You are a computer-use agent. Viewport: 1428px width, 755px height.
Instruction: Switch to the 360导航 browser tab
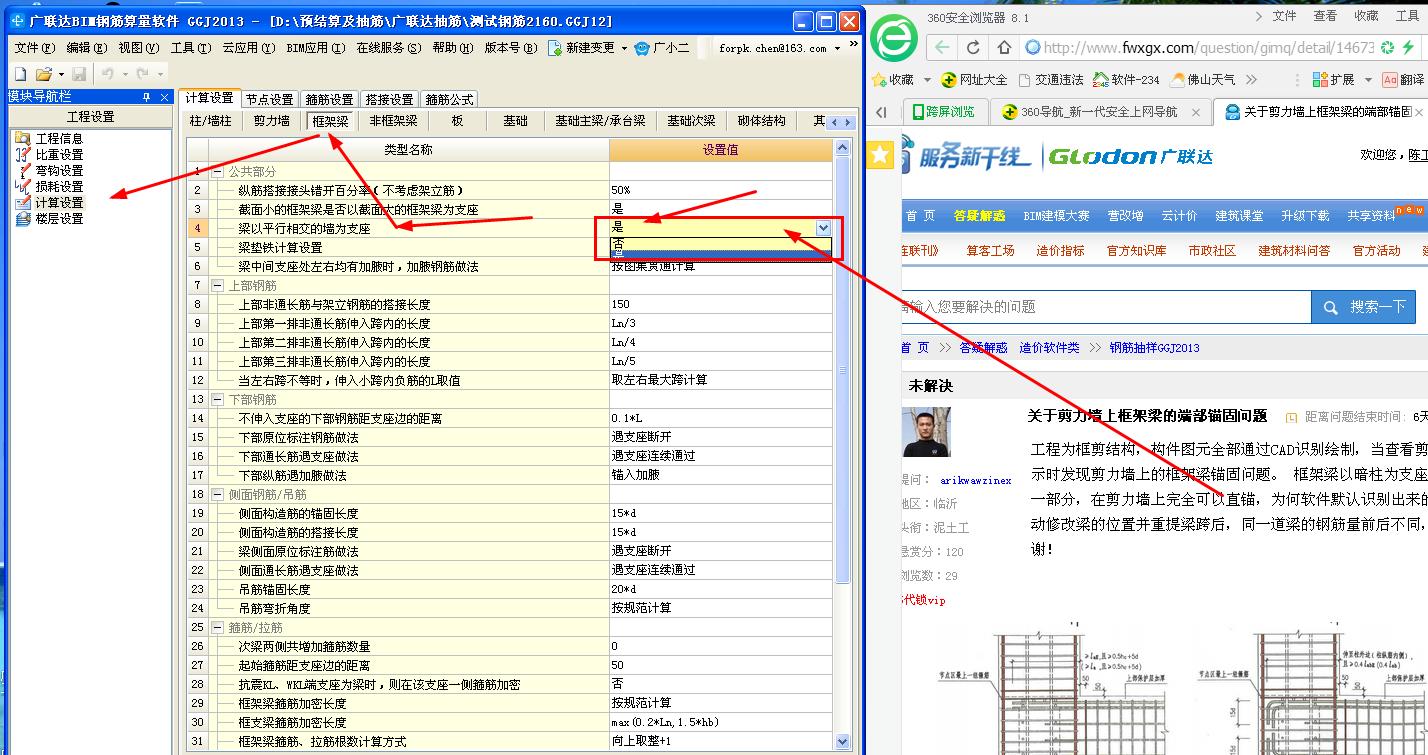(1099, 112)
